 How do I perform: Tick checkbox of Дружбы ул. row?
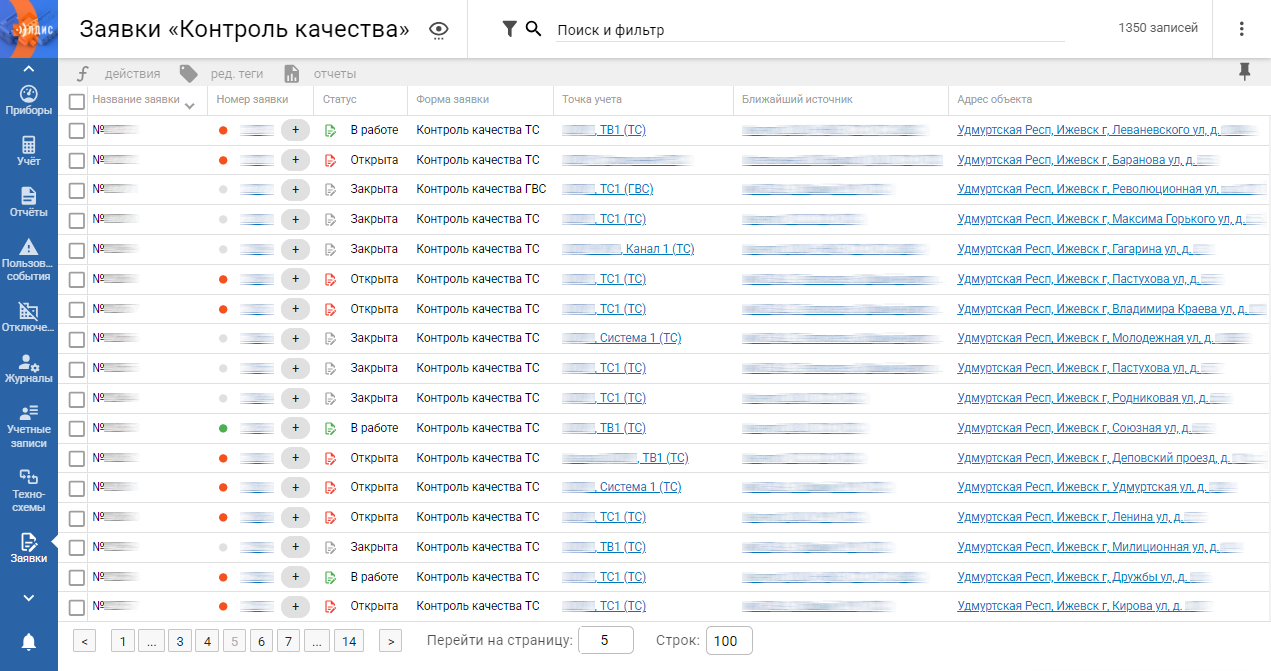(77, 577)
